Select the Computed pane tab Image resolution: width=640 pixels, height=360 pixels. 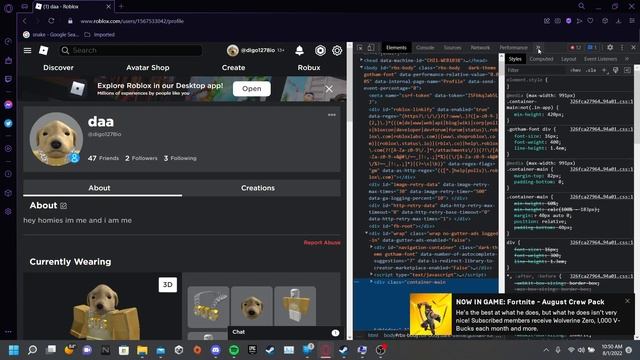coord(541,59)
